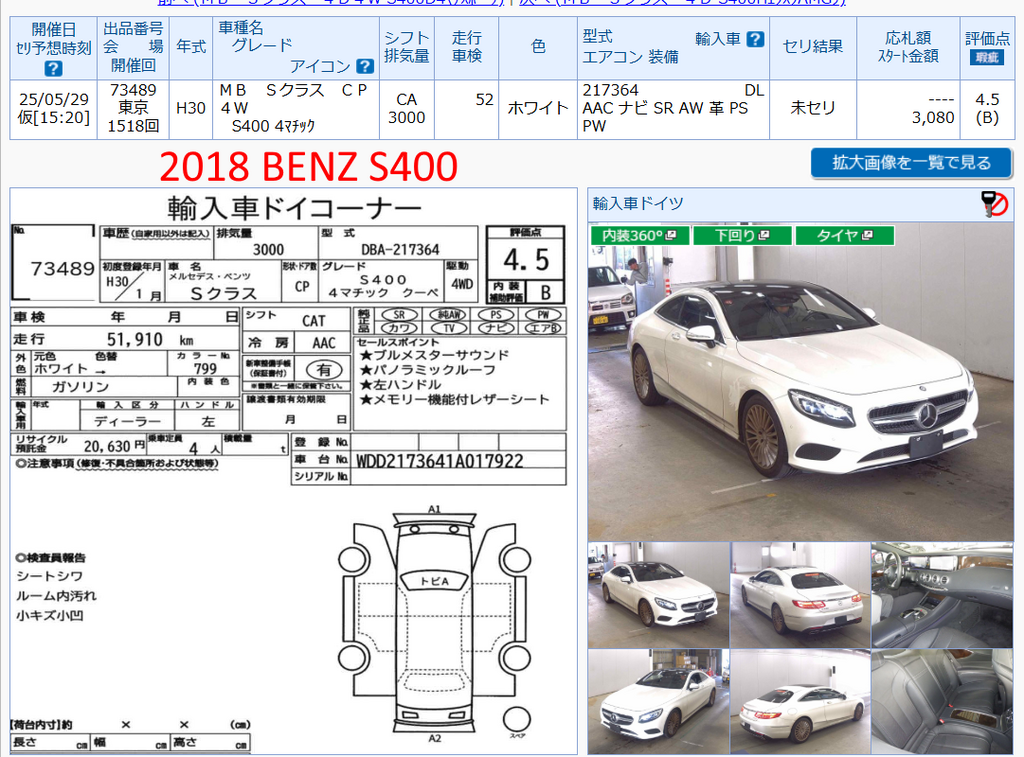Open the help icon beside アイコン
The height and width of the screenshot is (757, 1024).
point(365,66)
